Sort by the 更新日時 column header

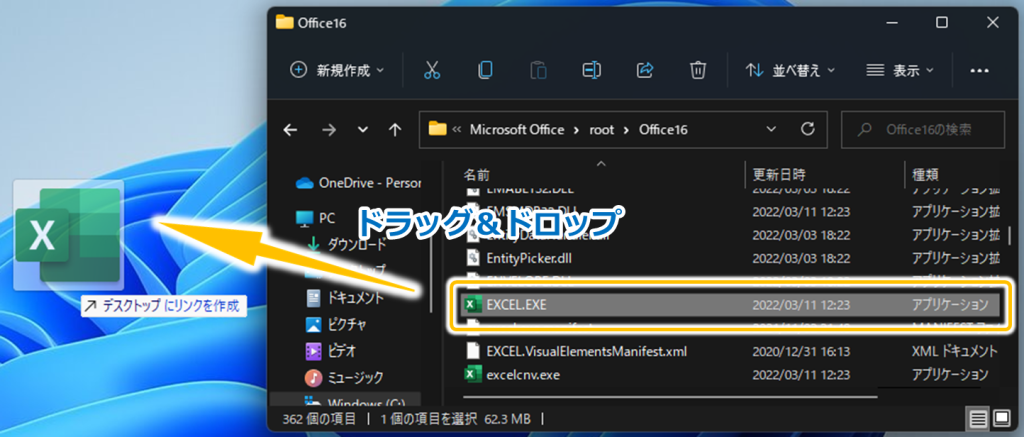(x=780, y=174)
